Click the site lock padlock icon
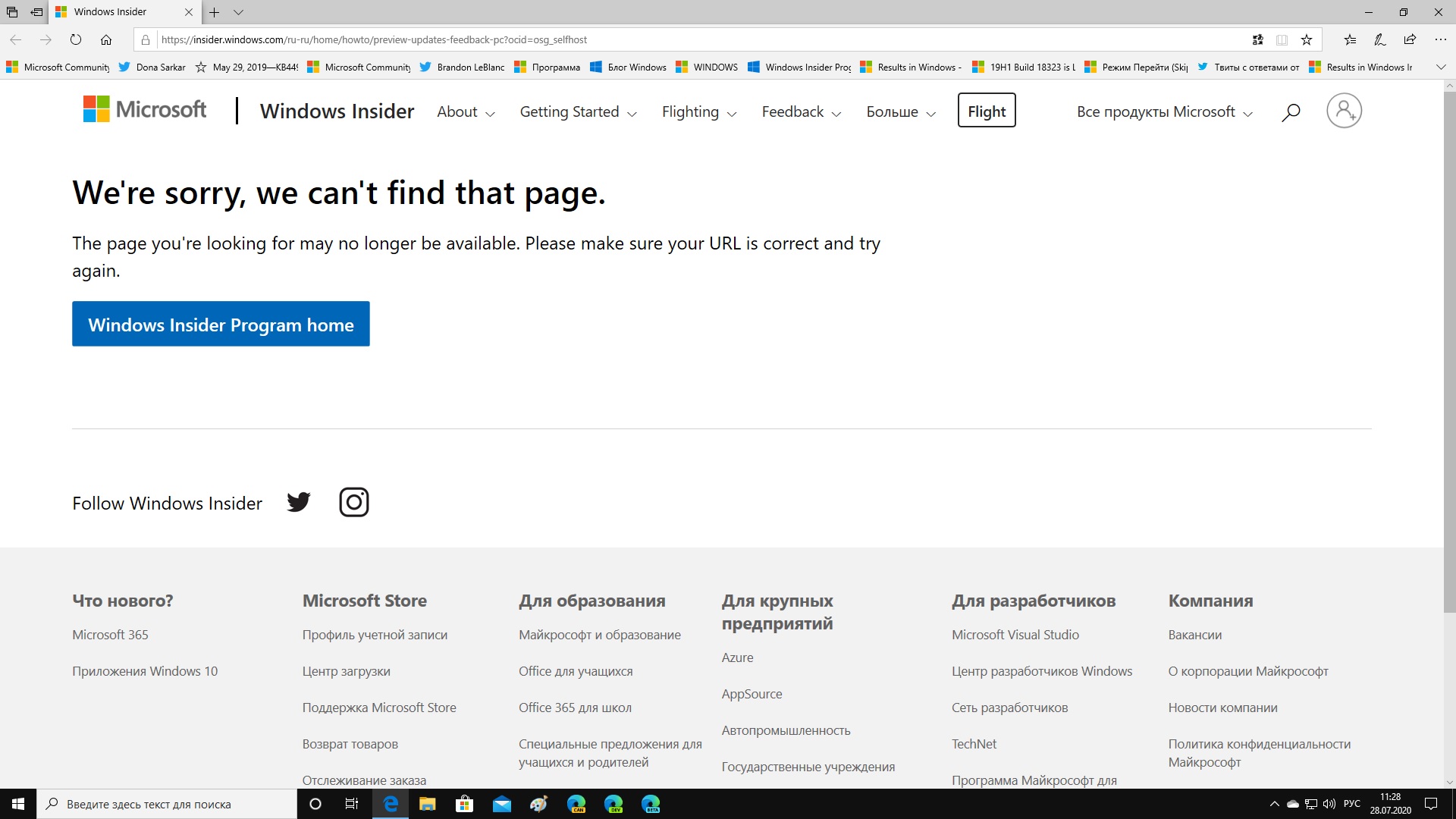 [146, 39]
